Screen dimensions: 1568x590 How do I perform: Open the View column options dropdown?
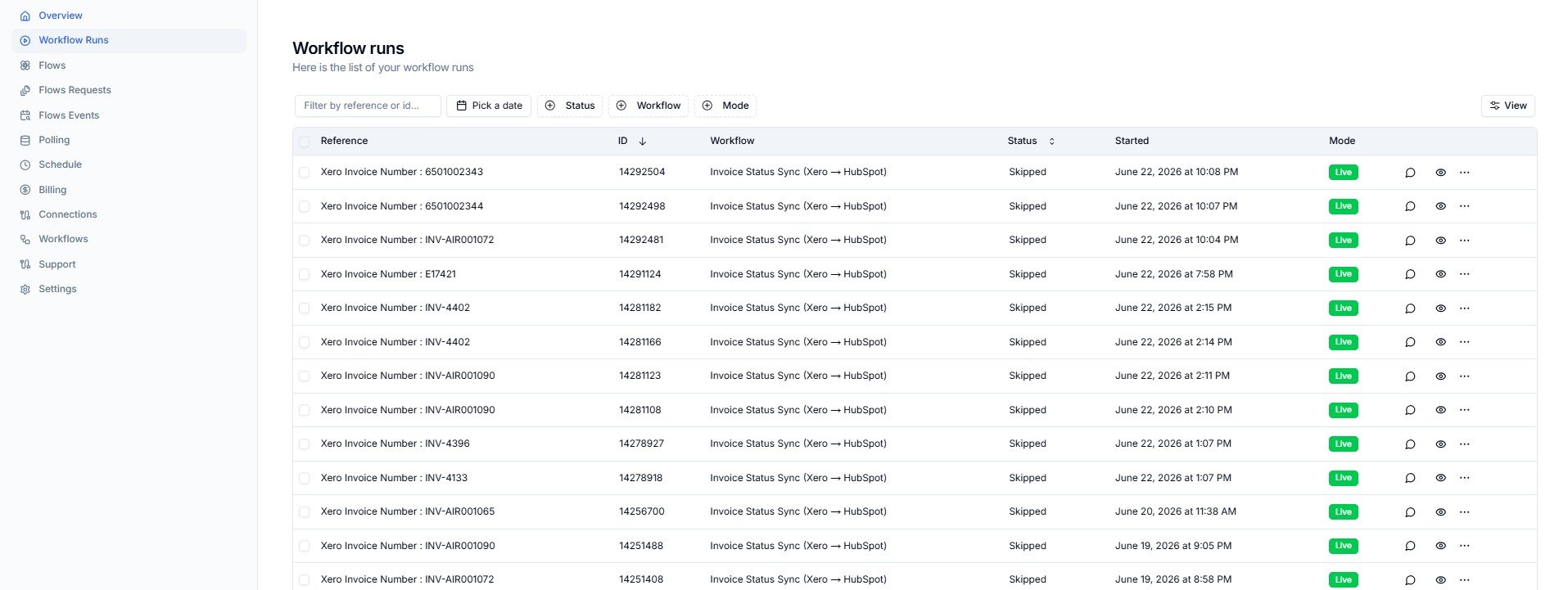1507,106
